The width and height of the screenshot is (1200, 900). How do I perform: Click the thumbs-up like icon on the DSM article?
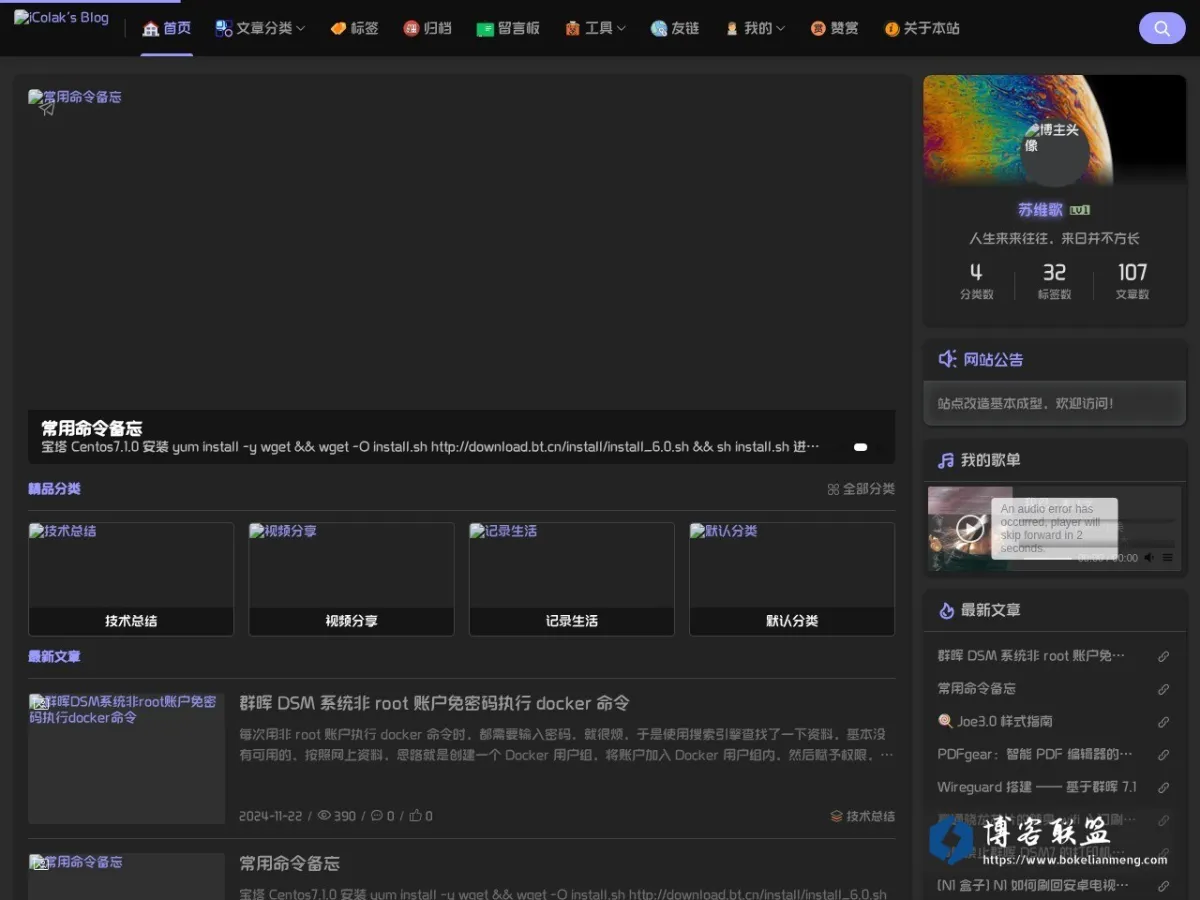(415, 816)
